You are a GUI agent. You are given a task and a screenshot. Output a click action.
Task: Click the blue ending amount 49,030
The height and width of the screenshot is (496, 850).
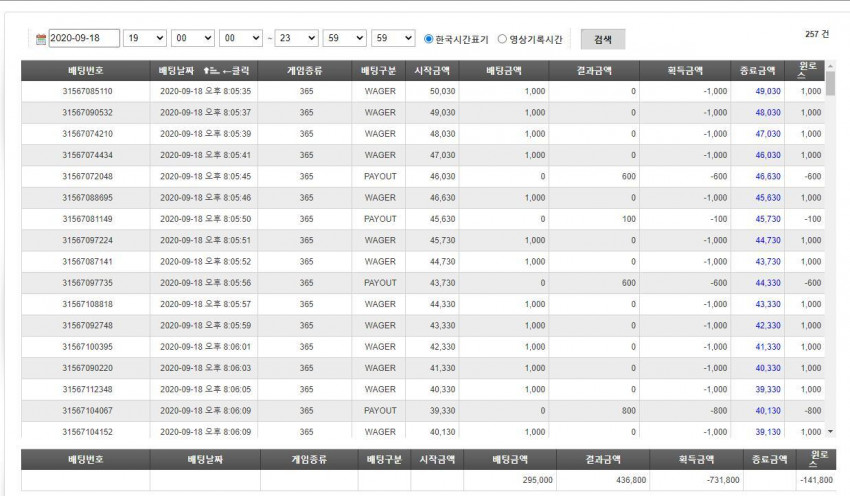point(768,91)
